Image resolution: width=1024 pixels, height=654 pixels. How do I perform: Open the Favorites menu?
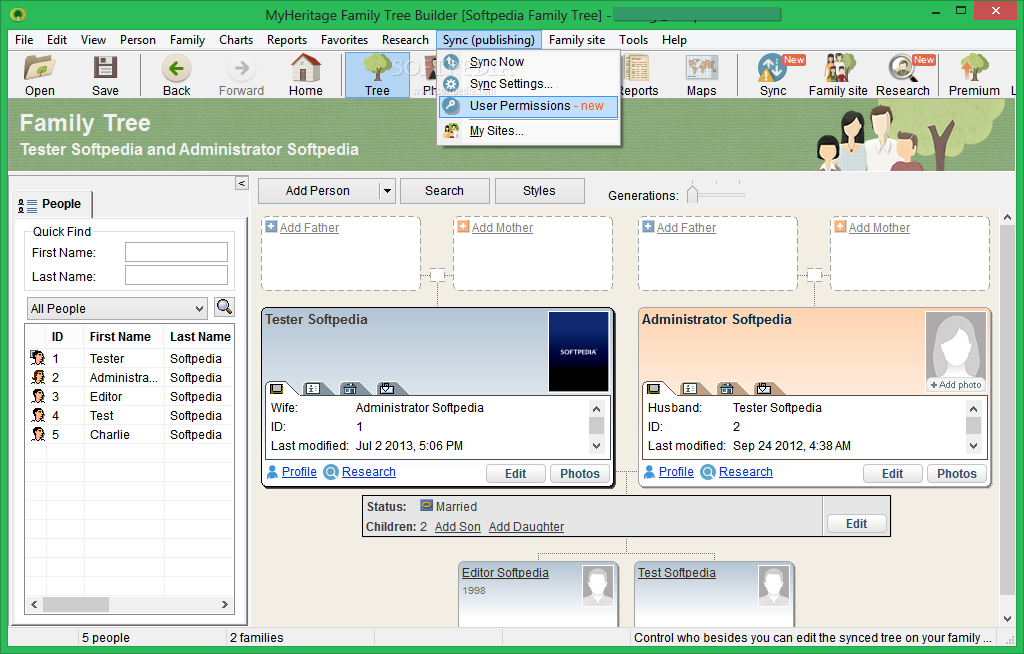[344, 40]
